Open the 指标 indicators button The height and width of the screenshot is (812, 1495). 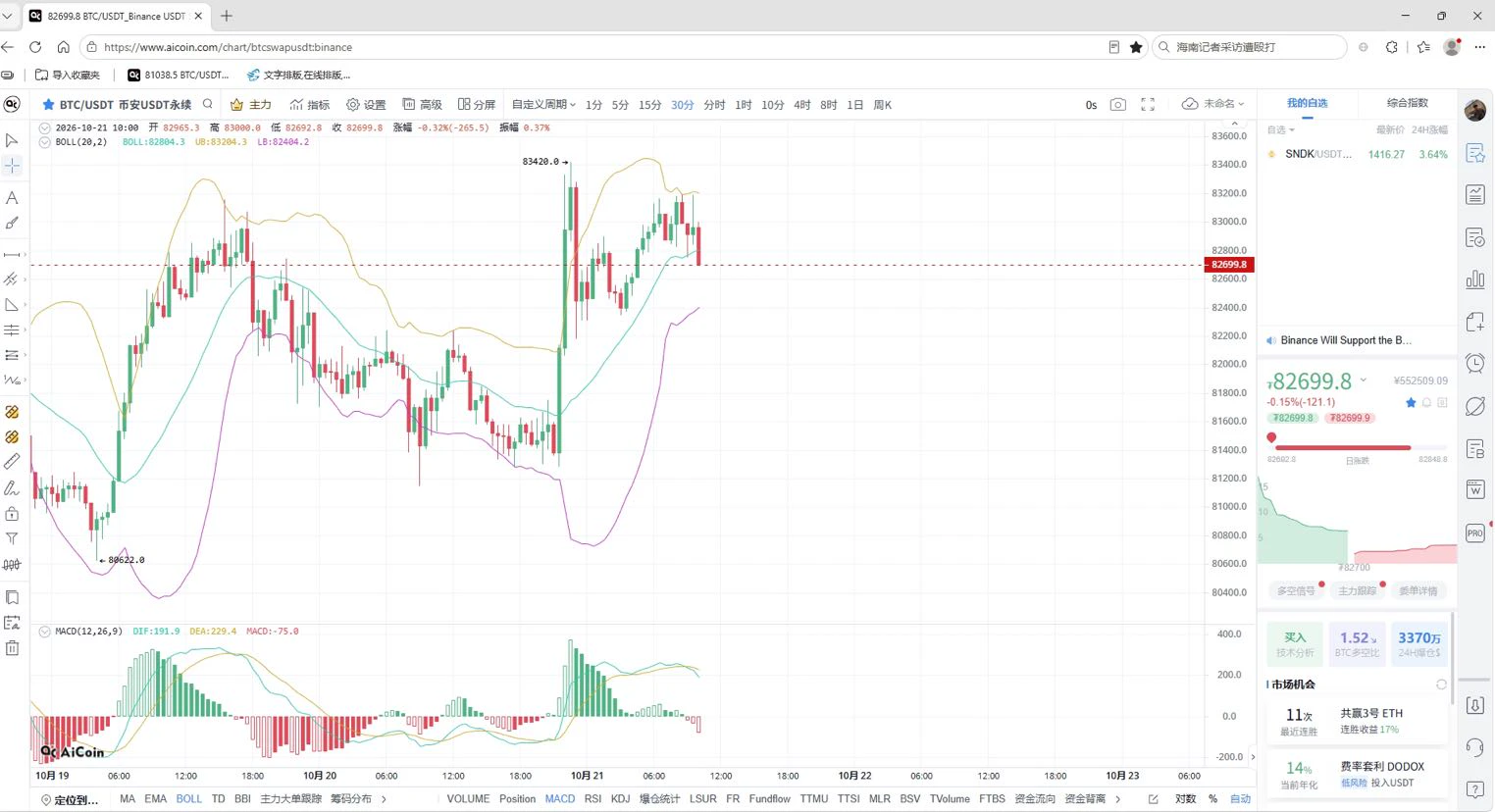tap(310, 104)
